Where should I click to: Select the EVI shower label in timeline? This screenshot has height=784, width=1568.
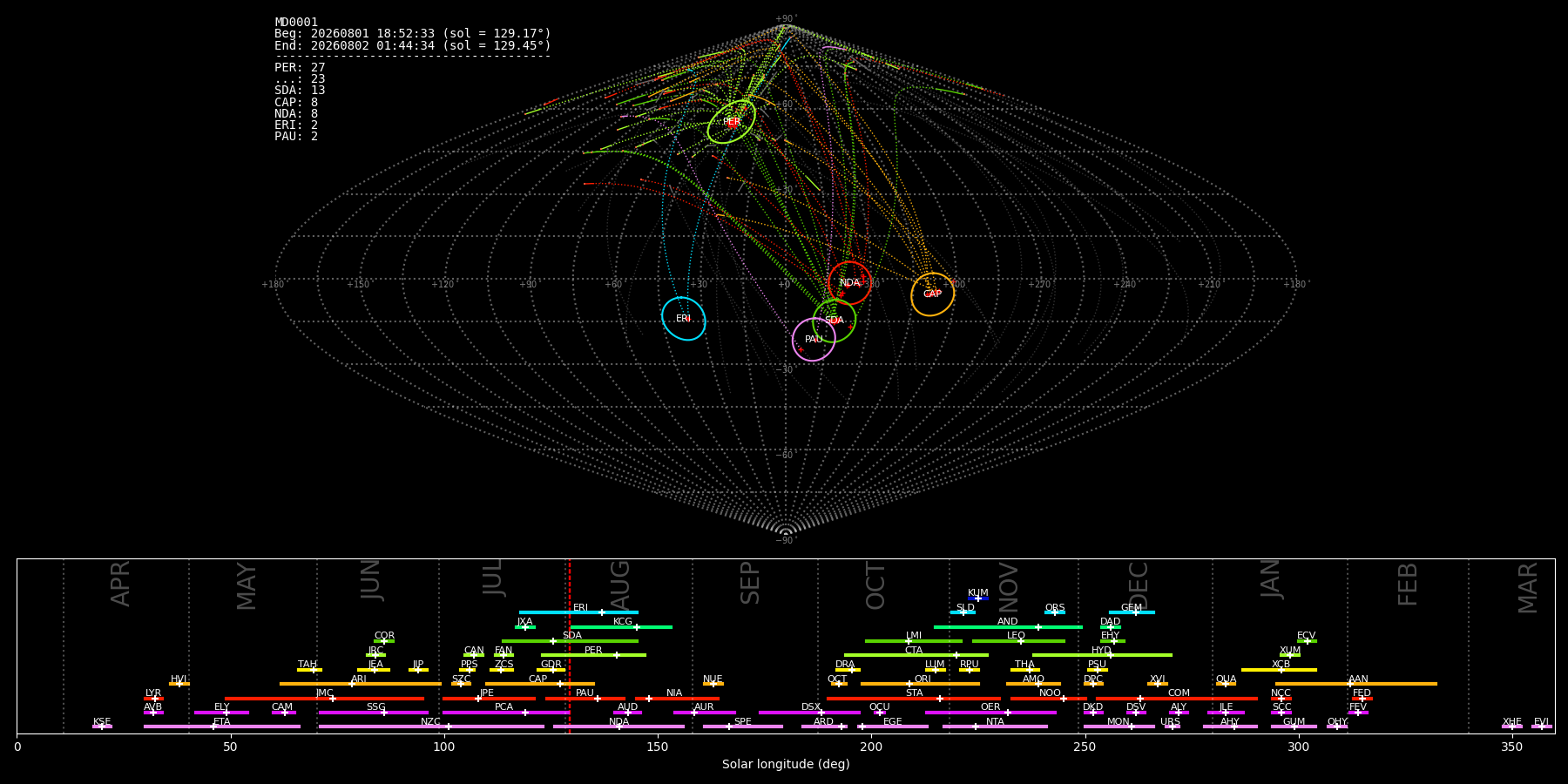pos(1541,721)
